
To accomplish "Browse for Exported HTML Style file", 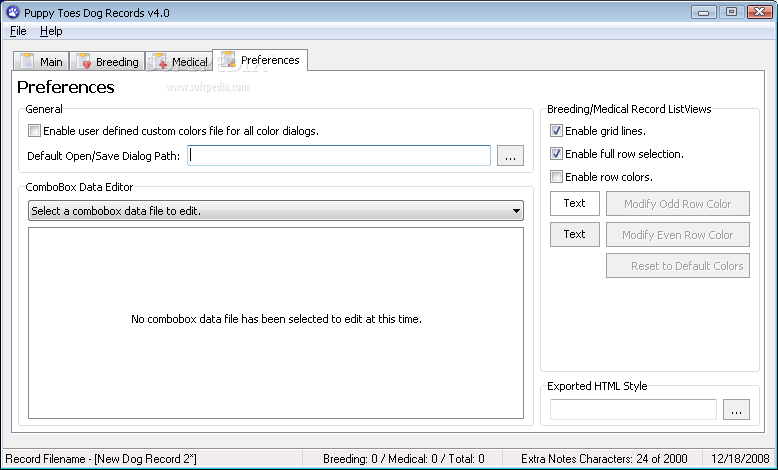I will (736, 409).
